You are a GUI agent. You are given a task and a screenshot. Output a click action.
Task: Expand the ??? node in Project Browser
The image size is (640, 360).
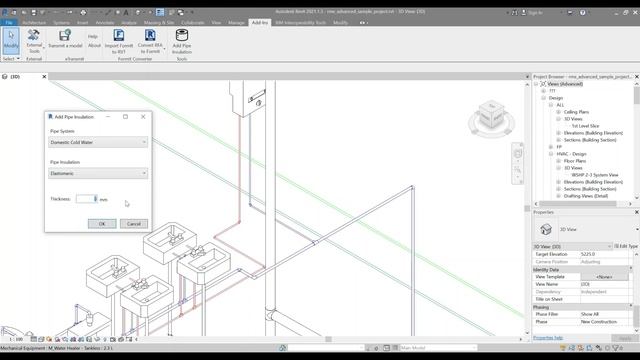click(x=543, y=91)
